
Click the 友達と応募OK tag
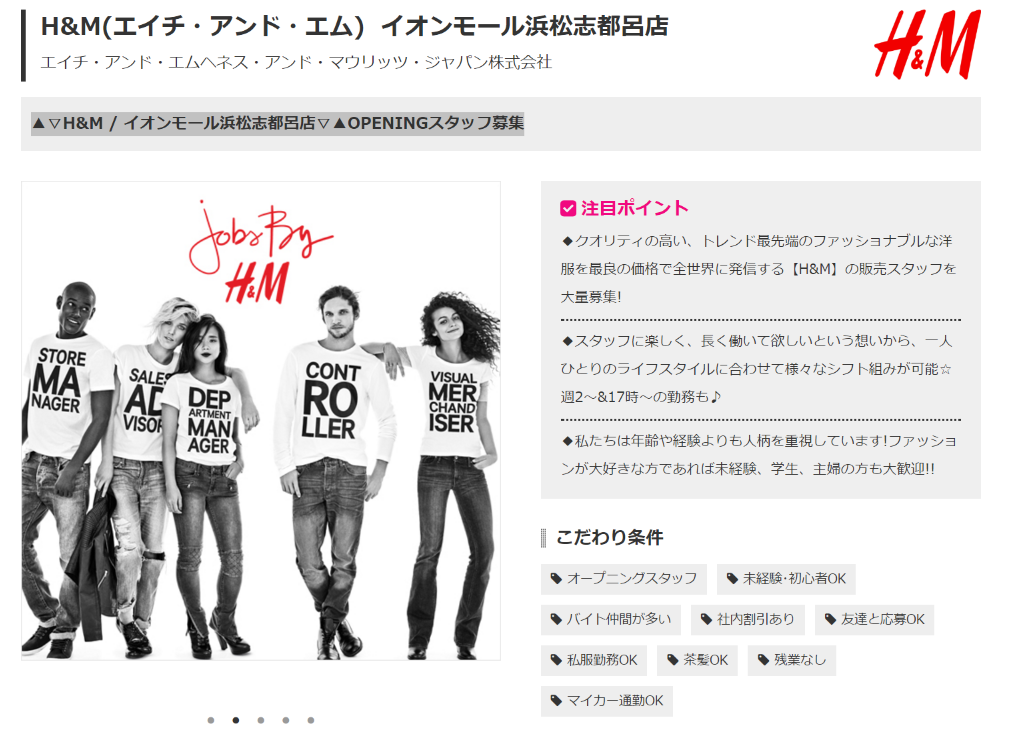874,619
